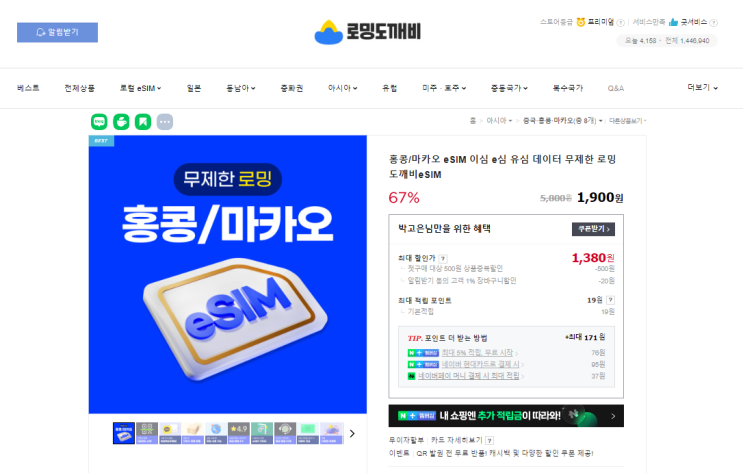Open the 일본 category menu
This screenshot has width=743, height=473.
pos(194,88)
